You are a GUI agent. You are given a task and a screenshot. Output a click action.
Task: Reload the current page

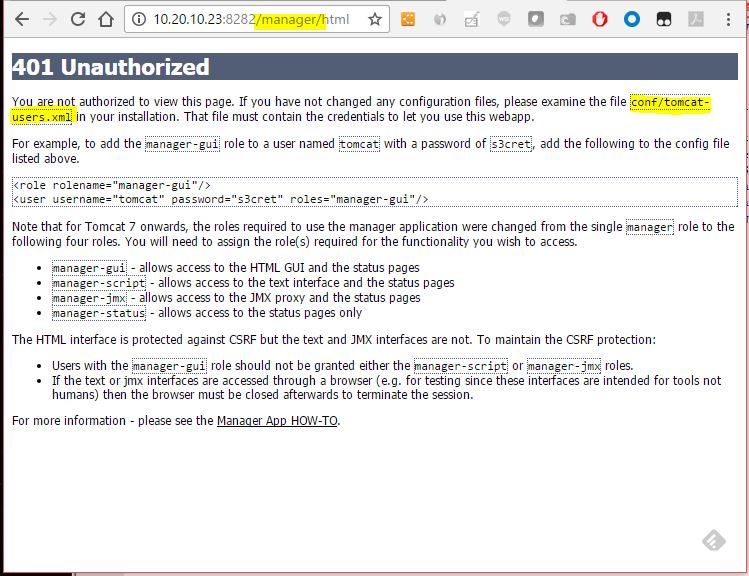coord(77,19)
